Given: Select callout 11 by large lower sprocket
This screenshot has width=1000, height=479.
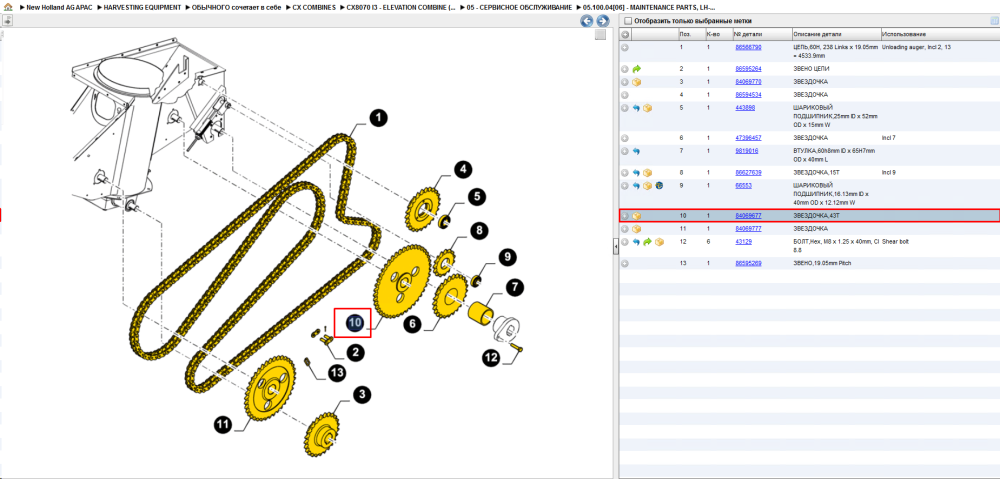Looking at the screenshot, I should click(223, 424).
